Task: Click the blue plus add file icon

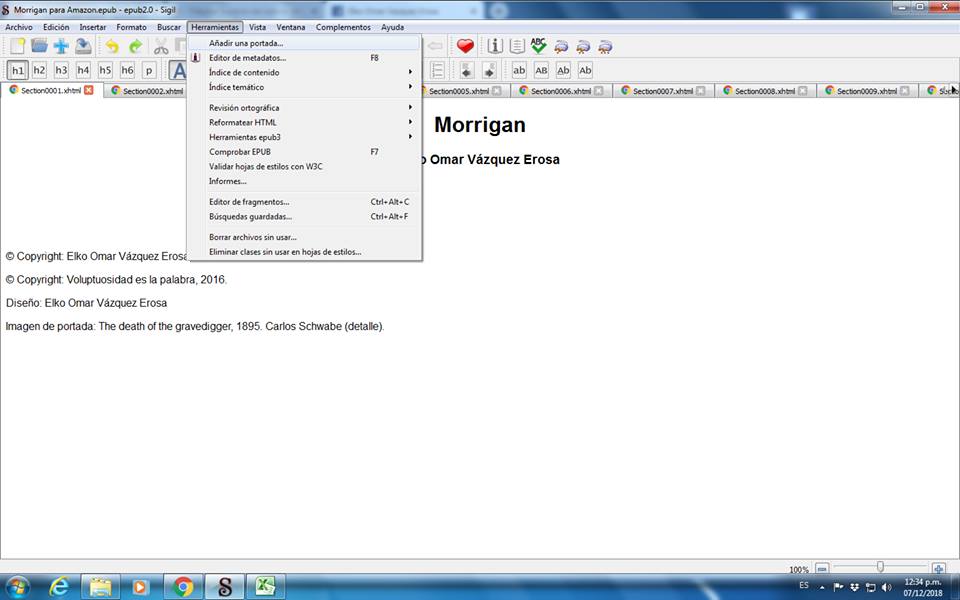Action: click(x=61, y=46)
